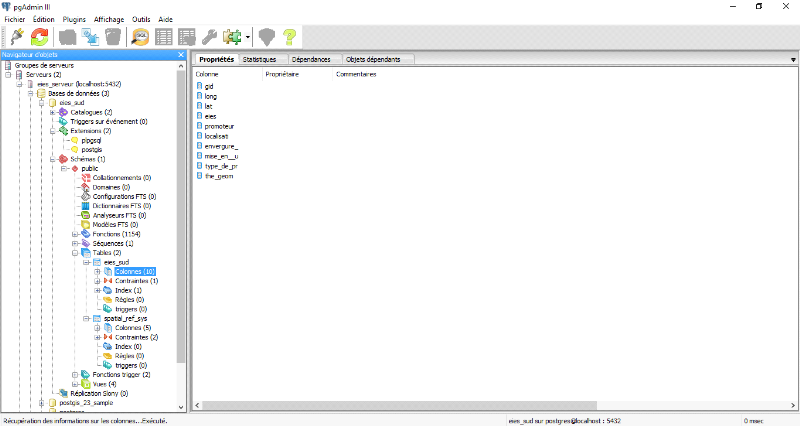Select Collationnements (0) in the tree
Viewport: 800px width, 426px height.
click(x=121, y=178)
